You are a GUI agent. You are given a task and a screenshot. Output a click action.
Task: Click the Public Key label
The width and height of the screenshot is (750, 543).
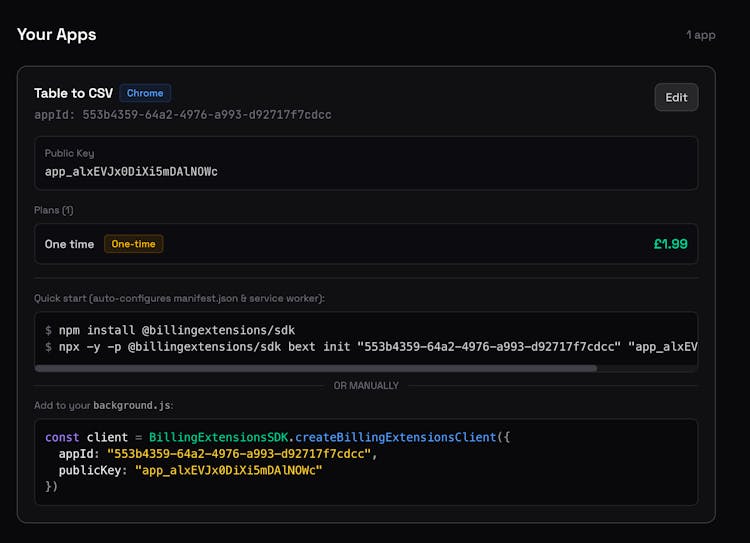pos(69,153)
